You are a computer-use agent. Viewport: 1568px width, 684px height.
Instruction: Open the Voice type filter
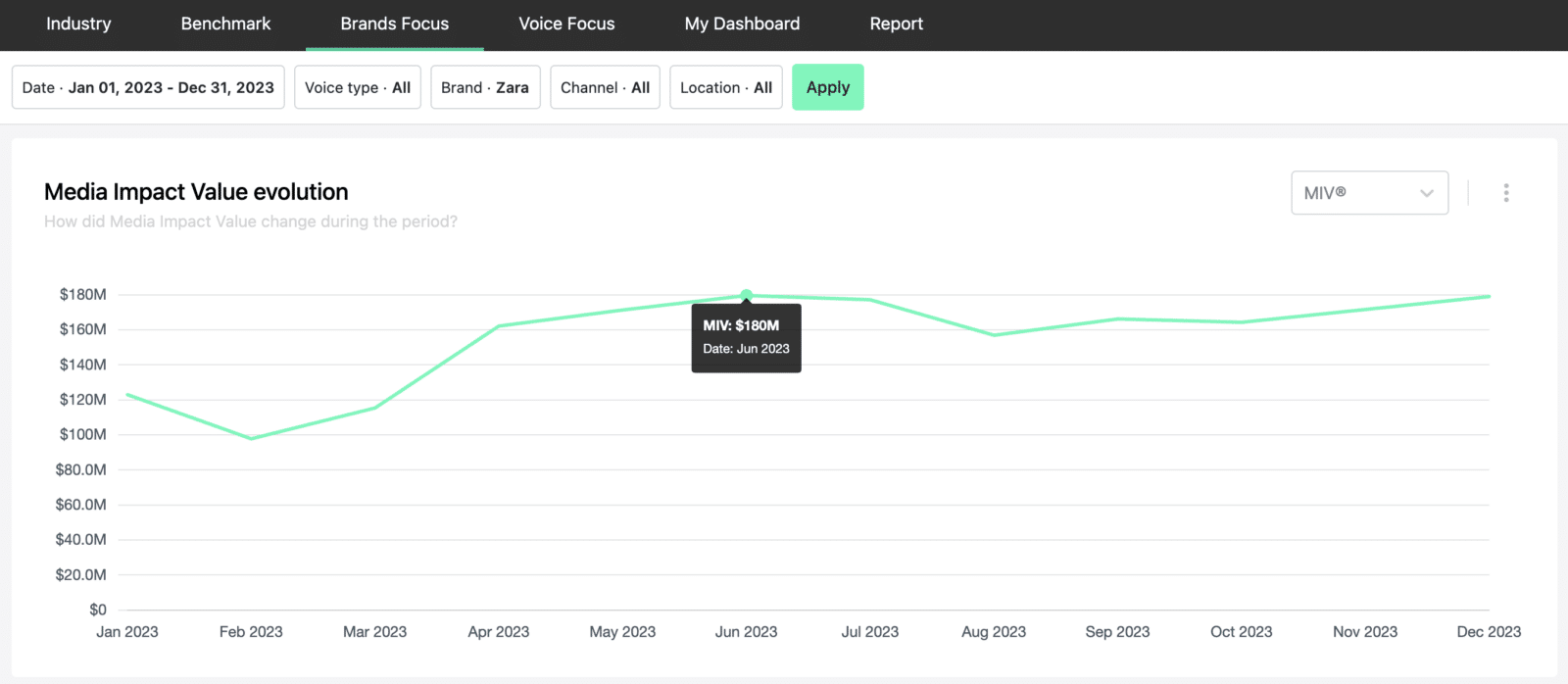357,87
